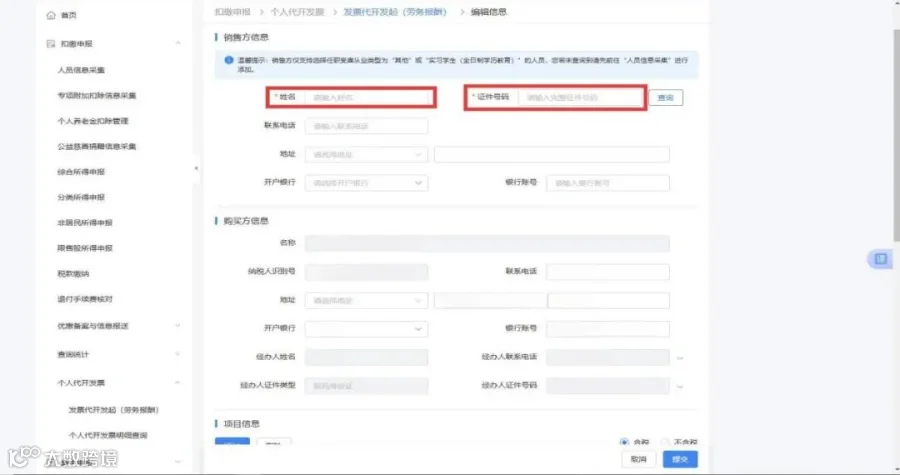The width and height of the screenshot is (900, 475).
Task: Click the home icon next to 首页
Action: coord(51,15)
